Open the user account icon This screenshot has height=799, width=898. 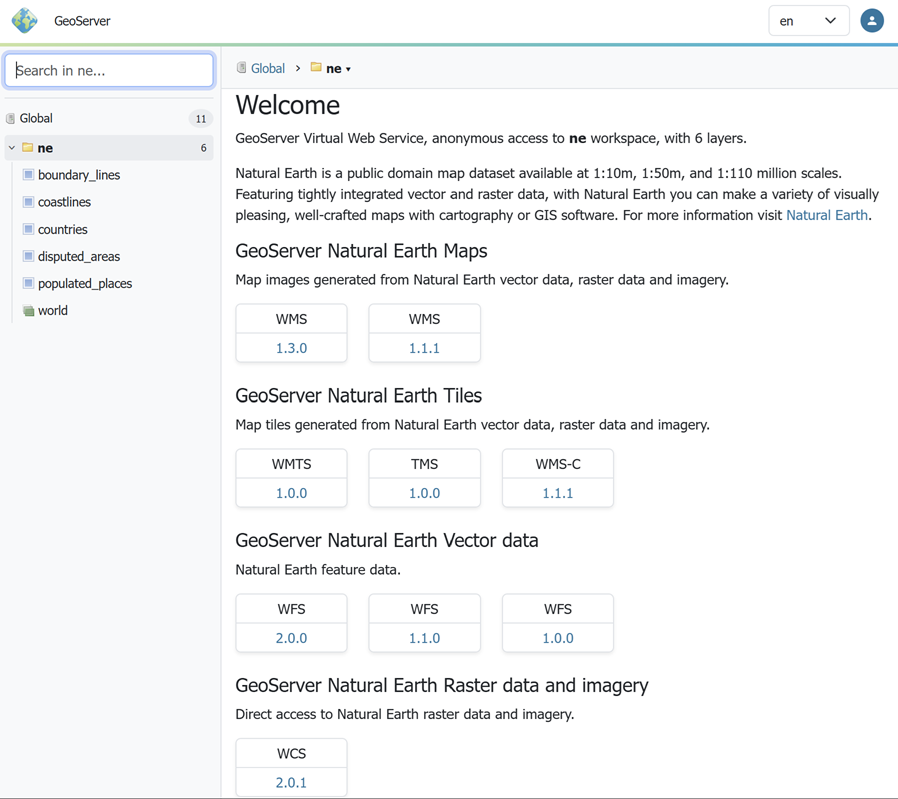[871, 21]
